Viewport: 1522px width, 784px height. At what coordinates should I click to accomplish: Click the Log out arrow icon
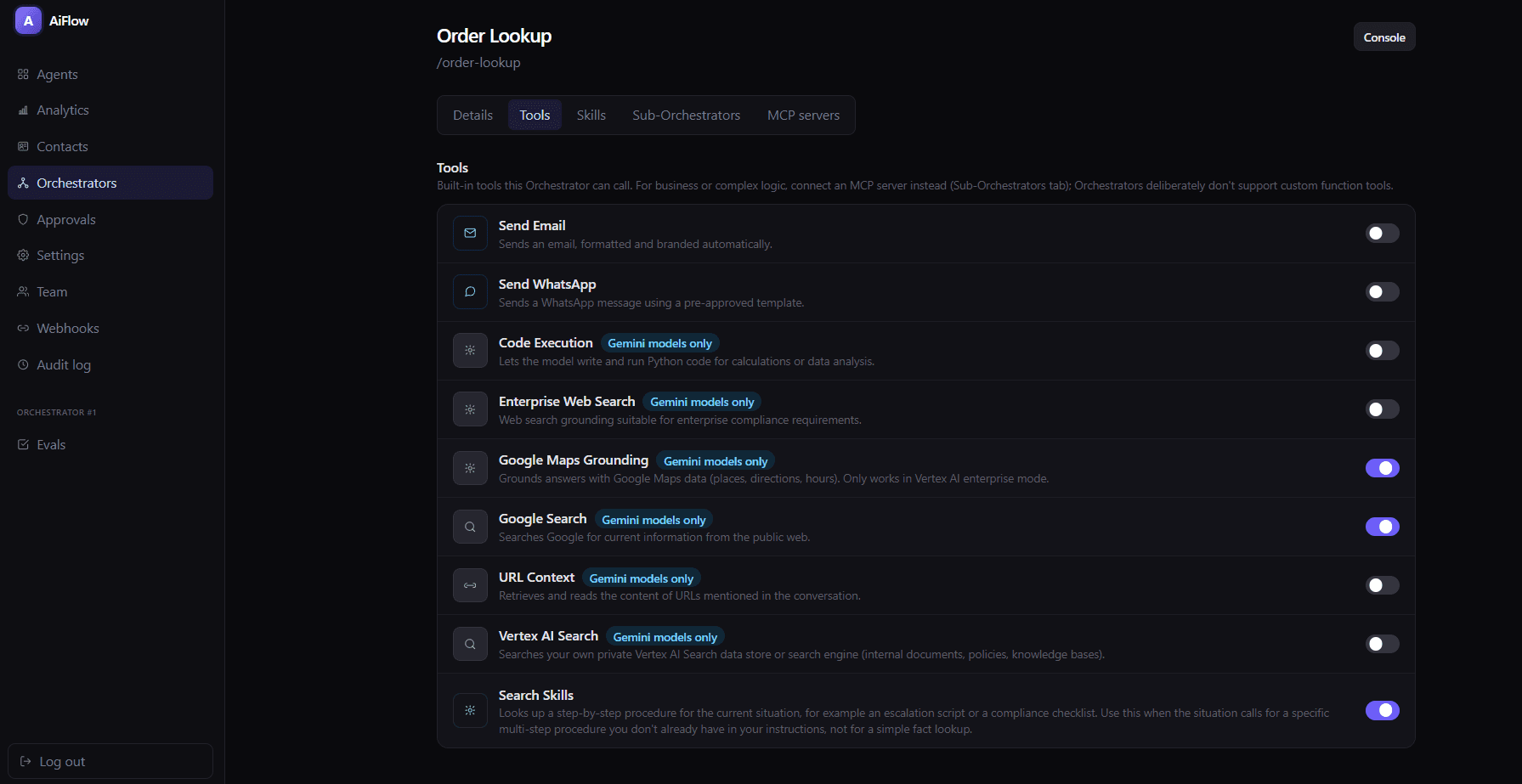click(25, 761)
